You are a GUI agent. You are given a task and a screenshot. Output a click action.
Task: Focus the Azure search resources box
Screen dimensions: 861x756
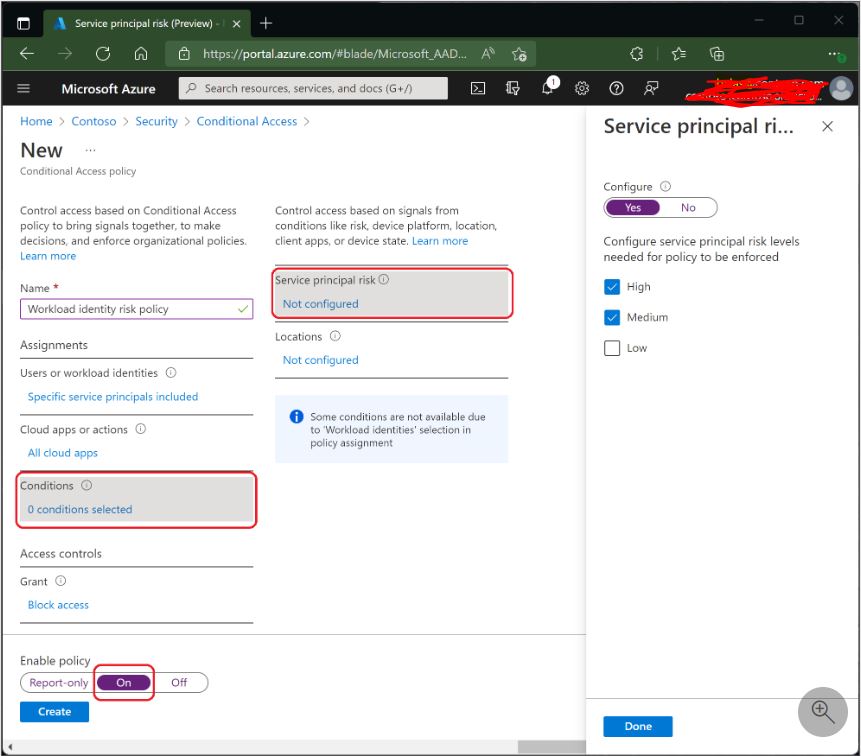point(313,88)
